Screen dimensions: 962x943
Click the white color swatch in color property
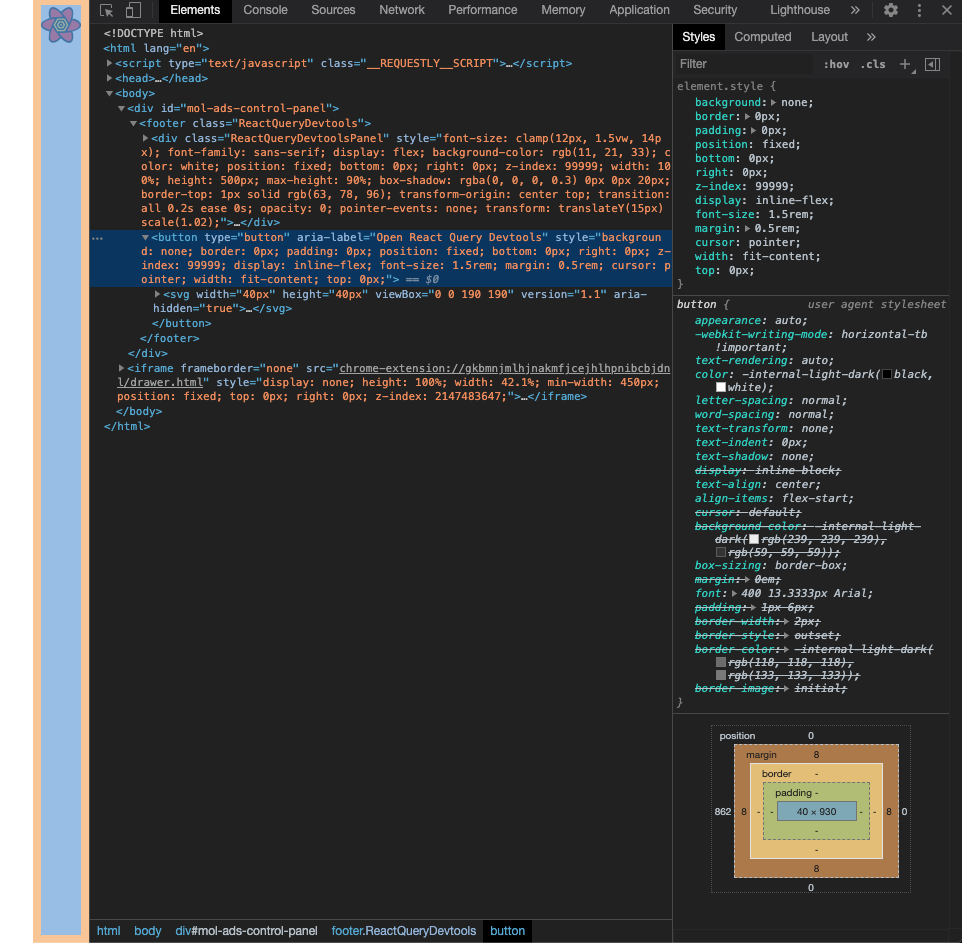coord(721,387)
